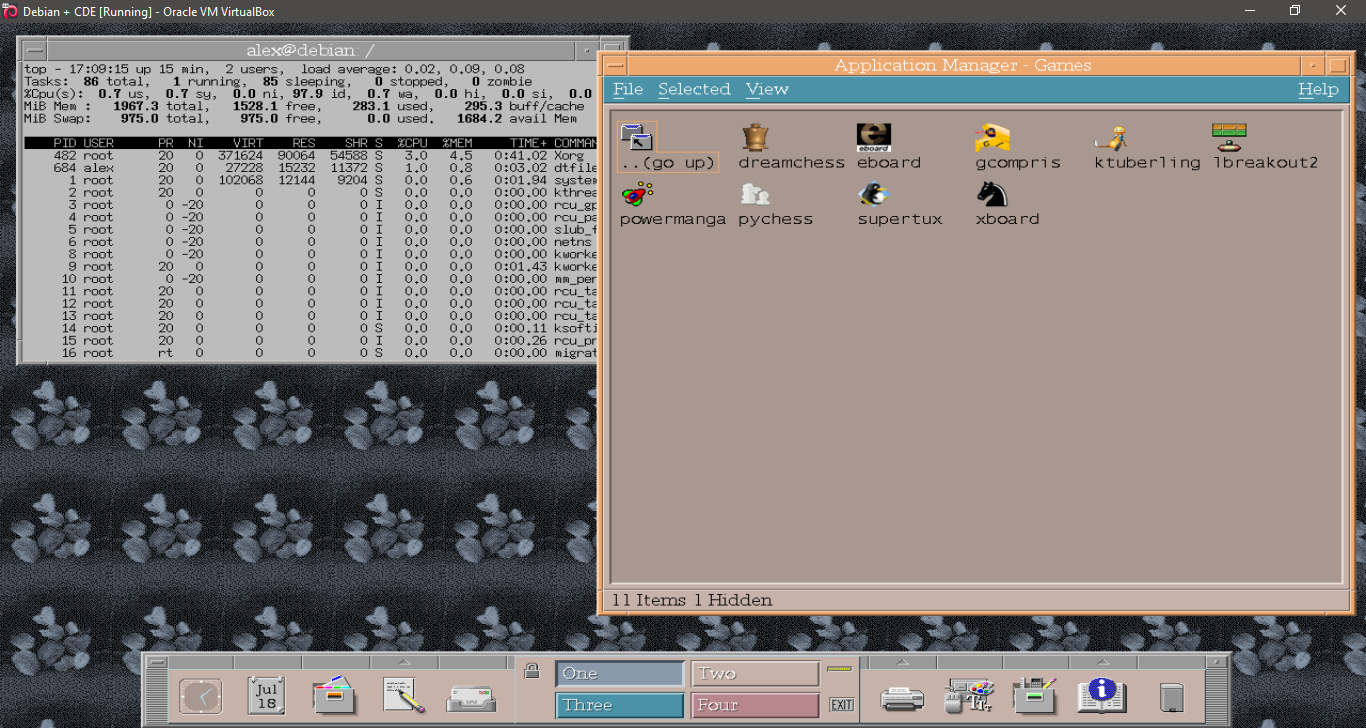Image resolution: width=1366 pixels, height=728 pixels.
Task: Select the supertux penguin icon
Action: tap(873, 194)
